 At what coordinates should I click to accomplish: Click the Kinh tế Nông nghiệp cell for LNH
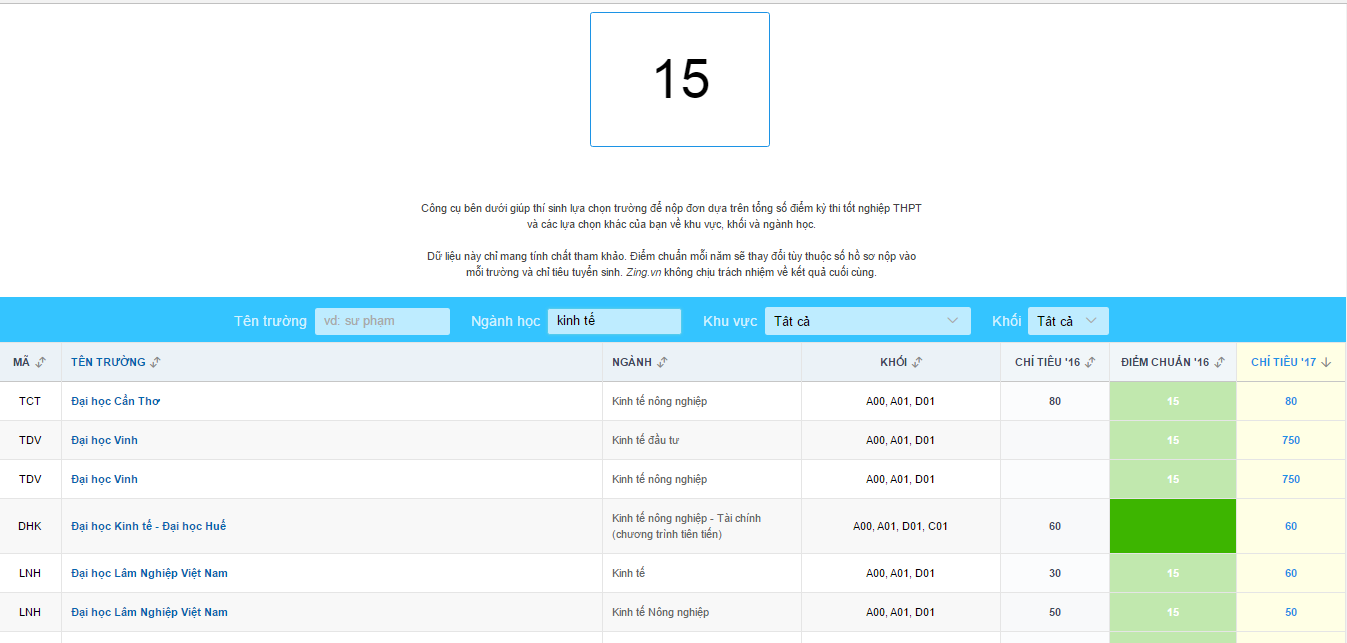660,612
